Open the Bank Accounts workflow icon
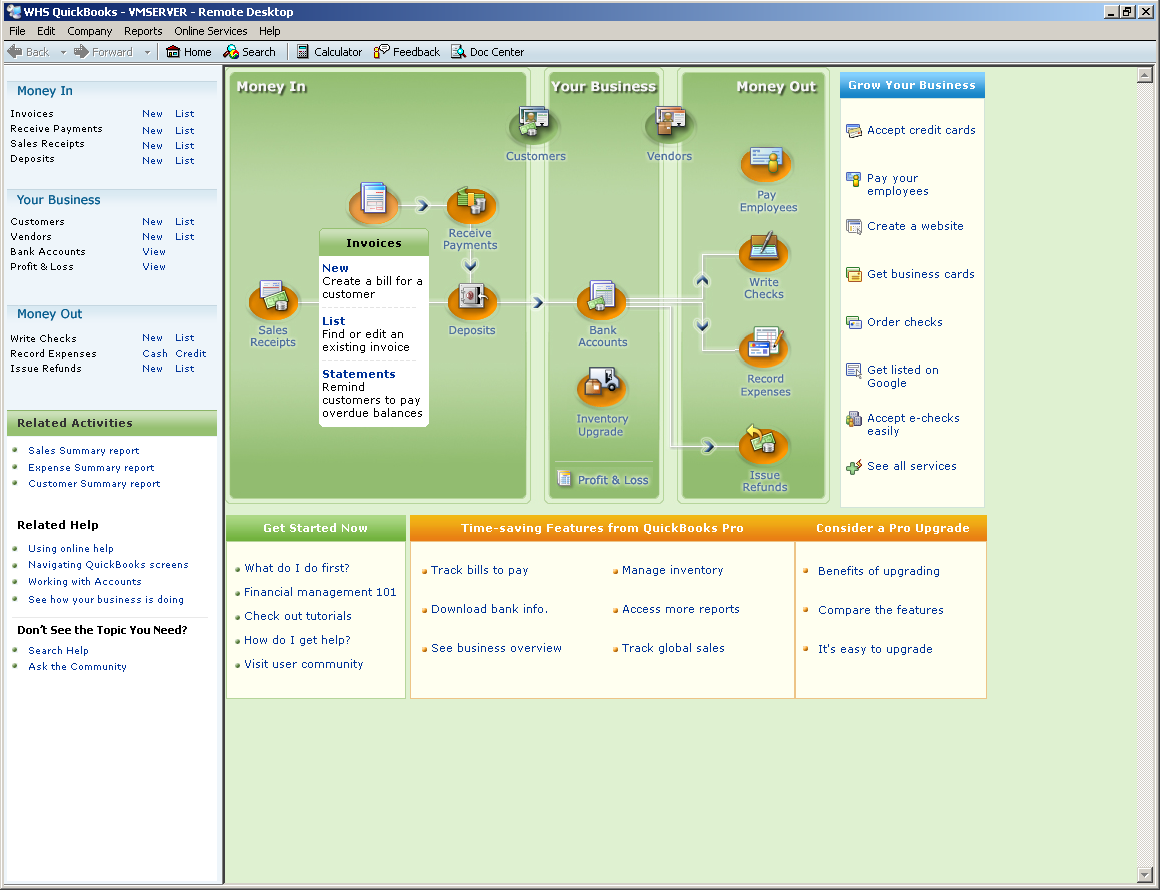The height and width of the screenshot is (890, 1160). click(x=602, y=300)
